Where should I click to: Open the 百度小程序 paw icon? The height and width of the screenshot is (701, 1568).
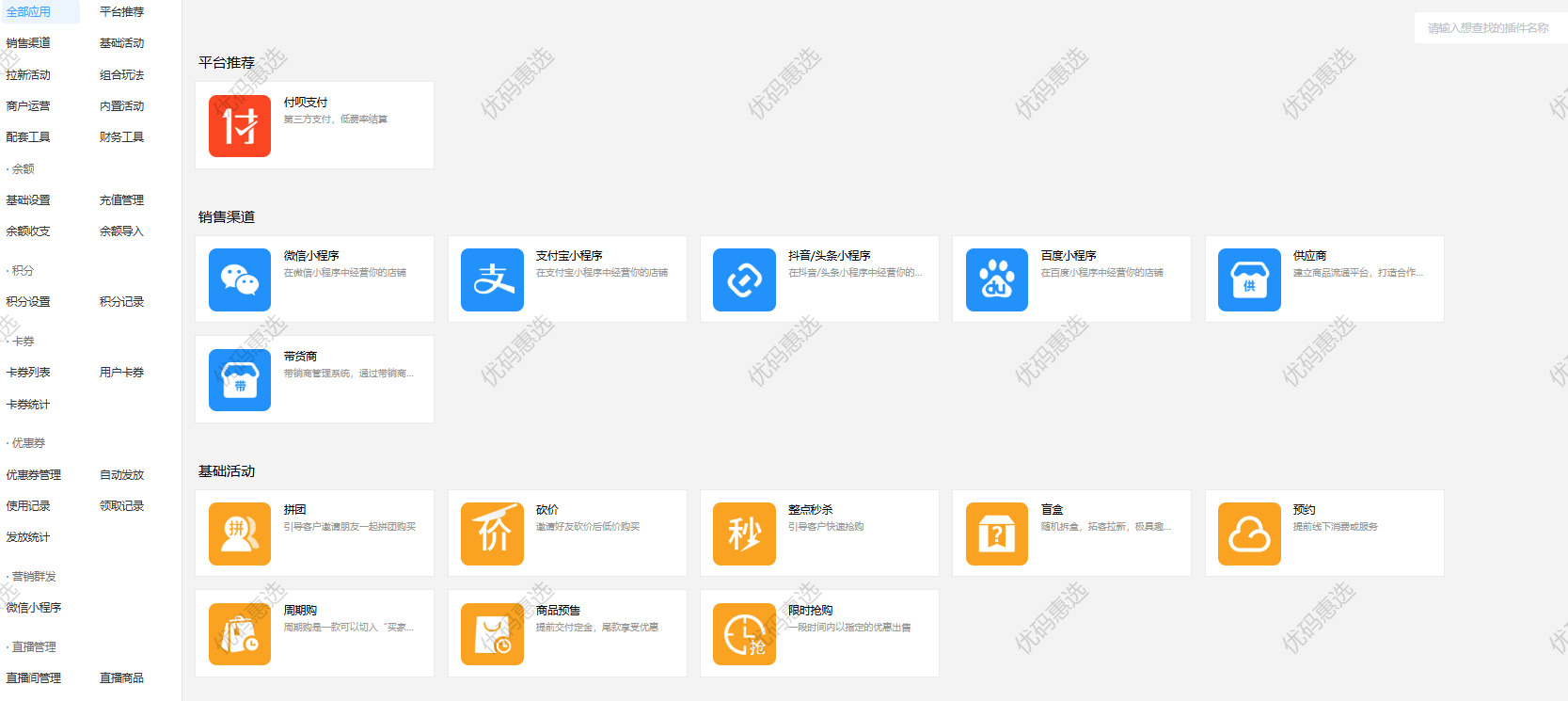point(996,279)
